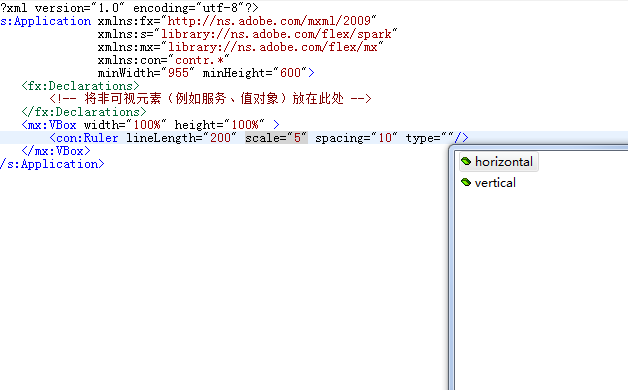Image resolution: width=628 pixels, height=390 pixels.
Task: Click the minHeight="600" attribute
Action: [x=255, y=73]
